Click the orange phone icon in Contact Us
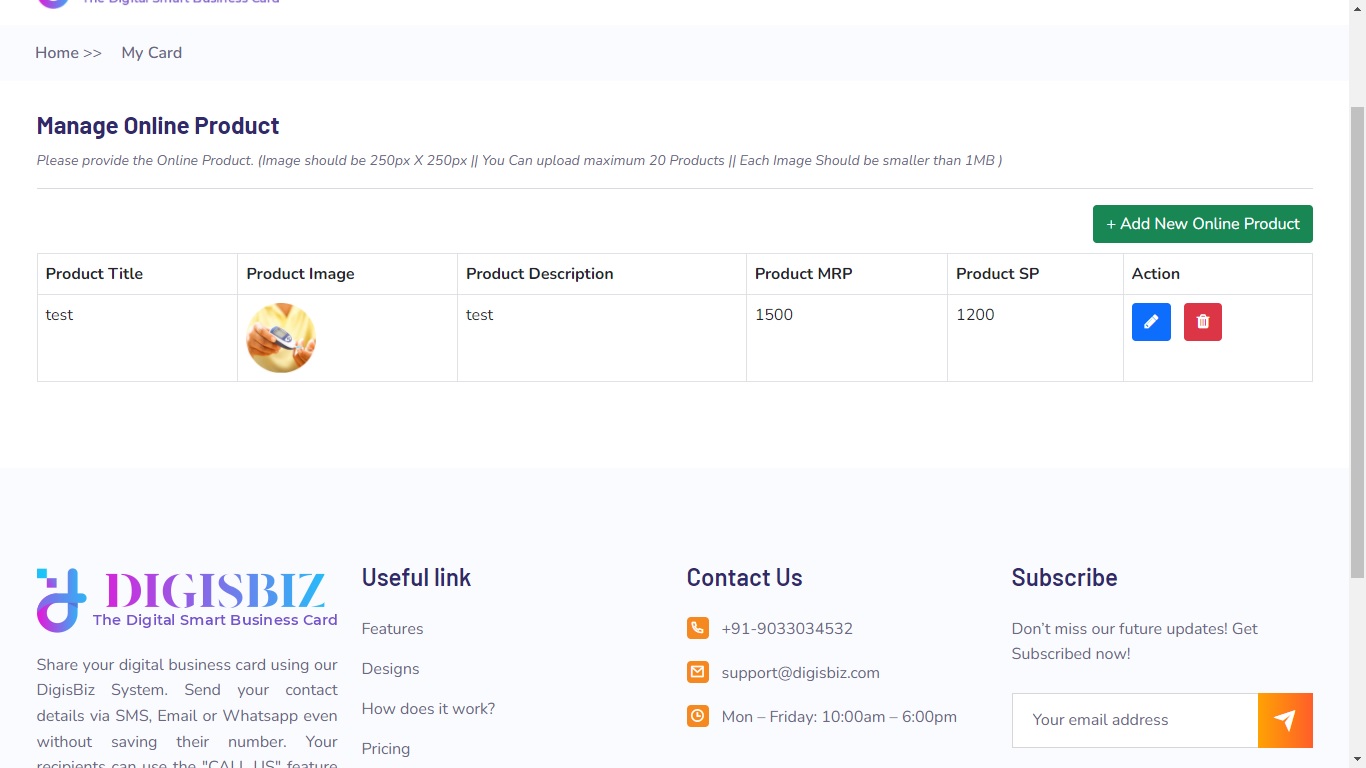Viewport: 1366px width, 768px height. [x=698, y=628]
